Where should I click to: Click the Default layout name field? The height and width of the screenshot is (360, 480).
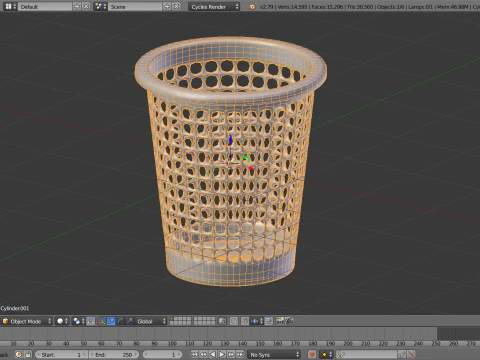[45, 6]
